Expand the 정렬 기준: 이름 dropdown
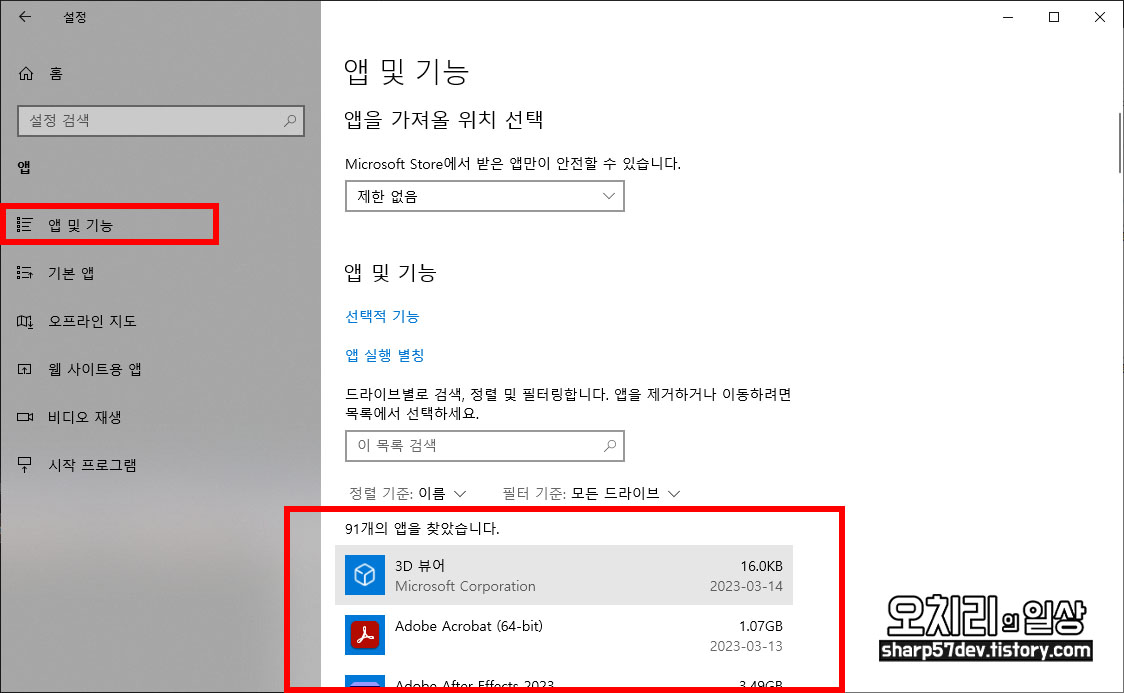The height and width of the screenshot is (693, 1124). [x=407, y=494]
